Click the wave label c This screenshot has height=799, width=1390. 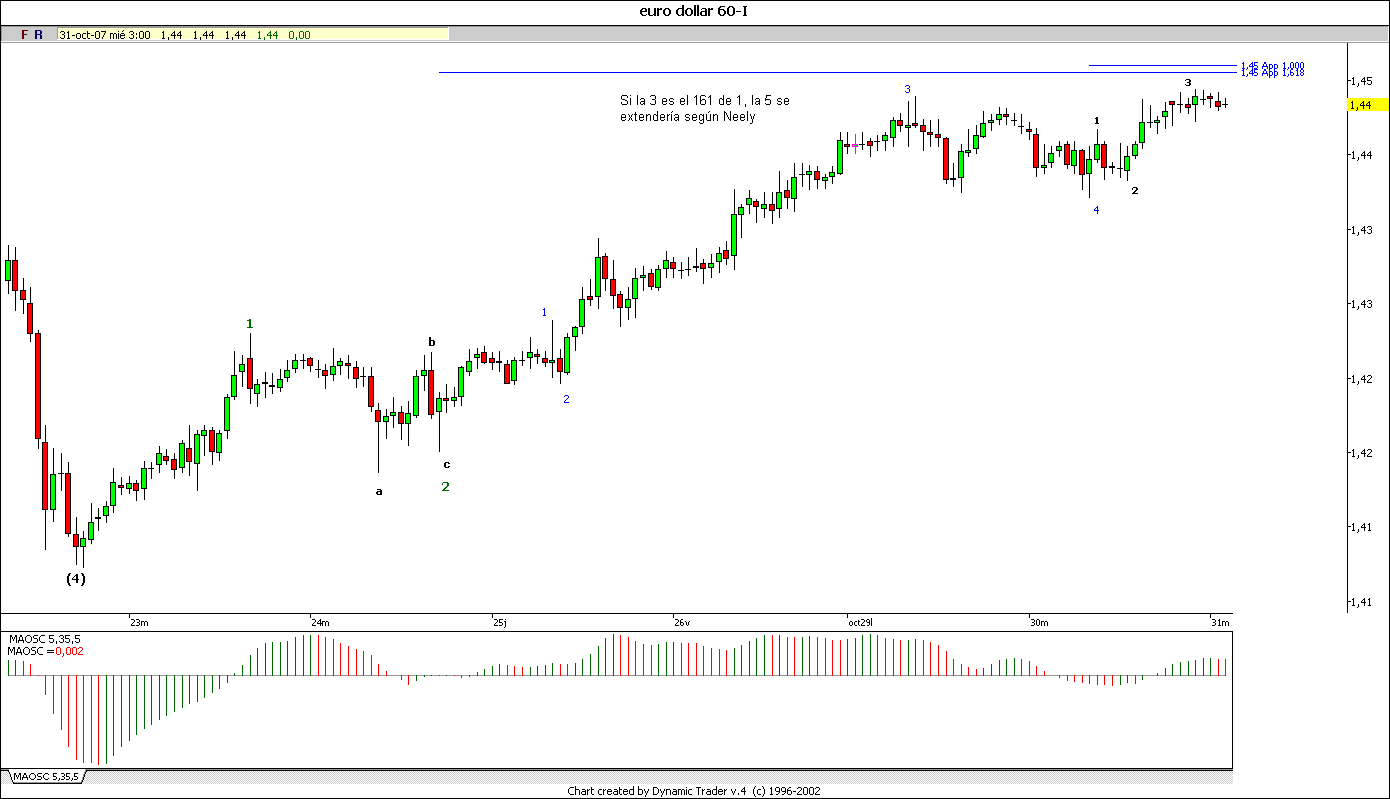[447, 464]
